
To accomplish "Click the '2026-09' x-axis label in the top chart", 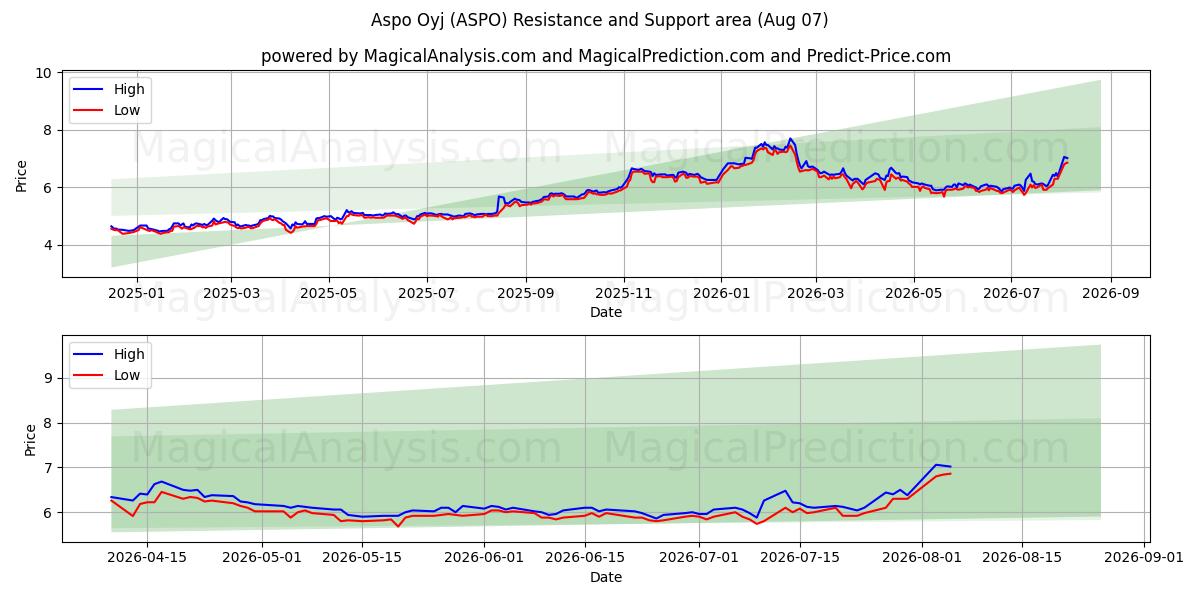I will tap(1111, 294).
